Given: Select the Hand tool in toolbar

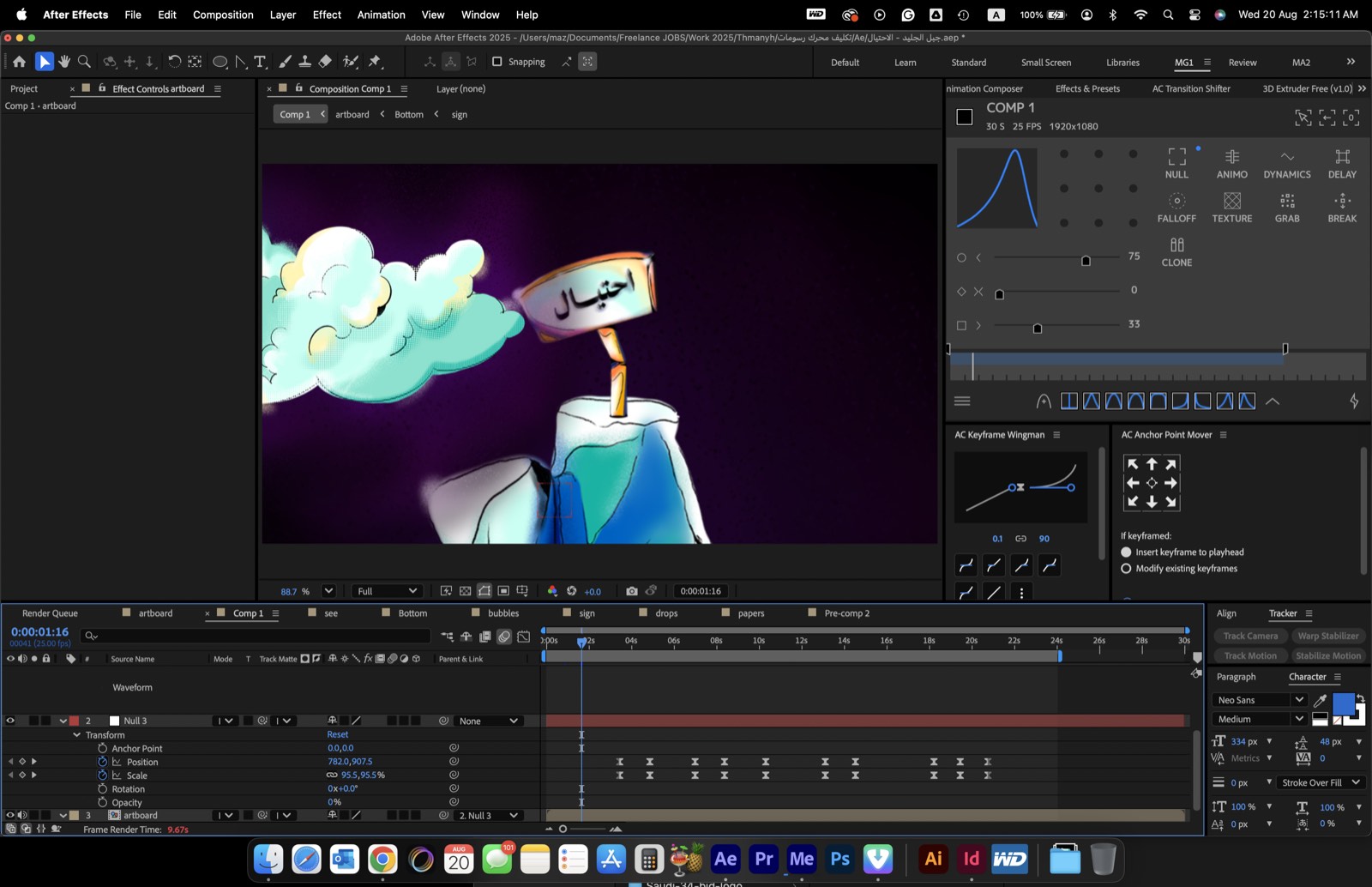Looking at the screenshot, I should (64, 62).
